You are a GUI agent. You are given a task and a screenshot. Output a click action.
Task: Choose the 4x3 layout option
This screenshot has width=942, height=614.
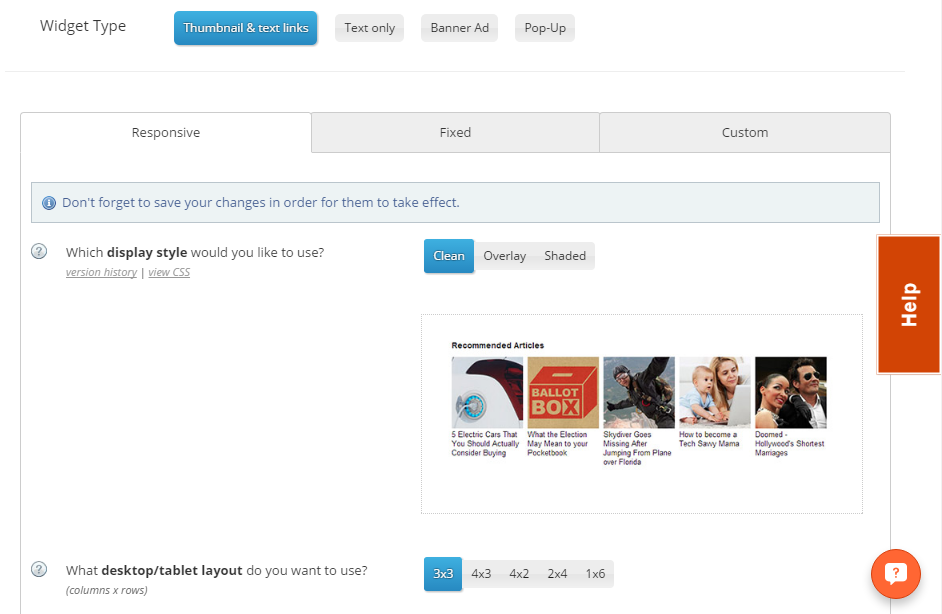[x=481, y=574]
